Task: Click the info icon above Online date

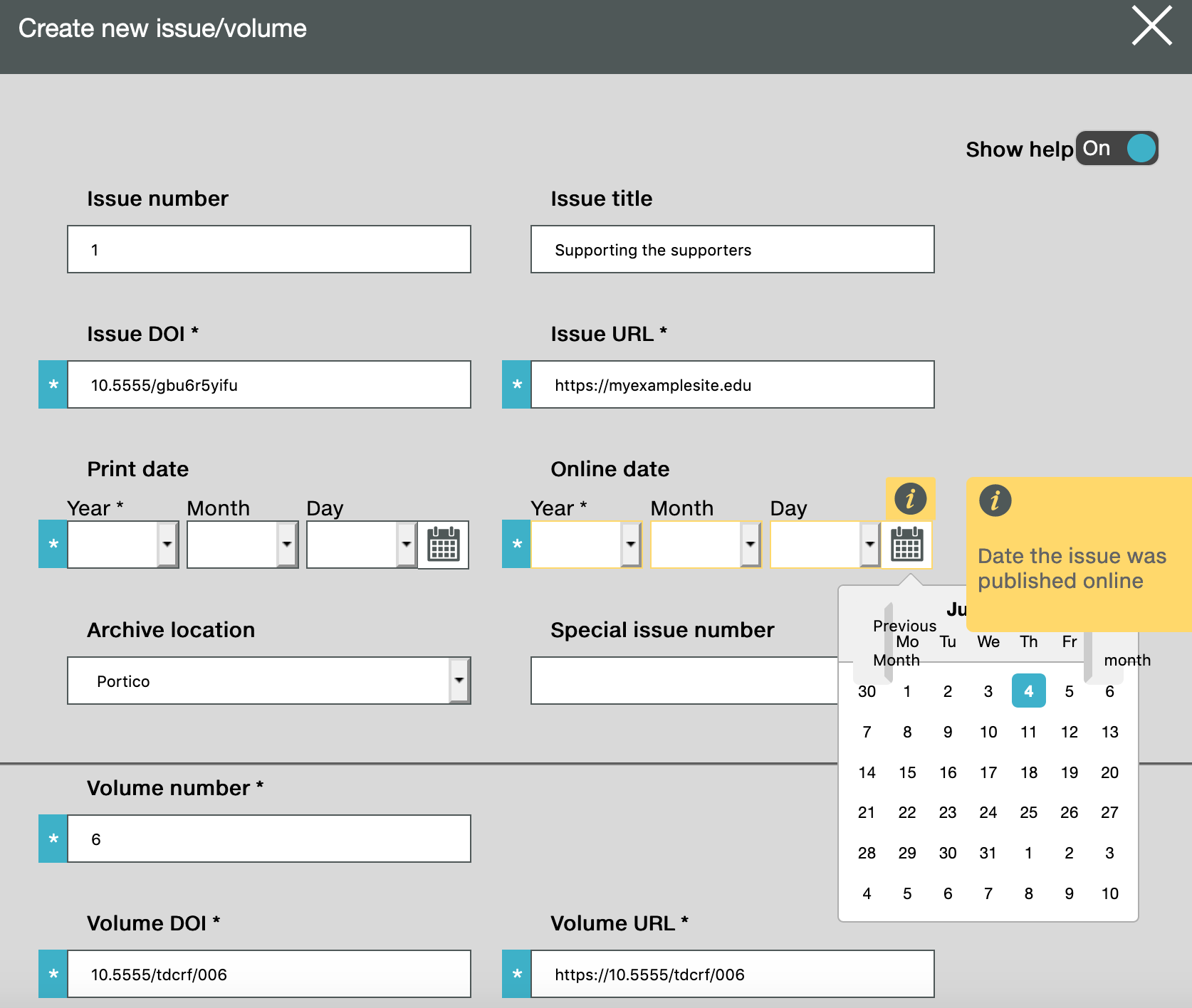Action: tap(909, 498)
